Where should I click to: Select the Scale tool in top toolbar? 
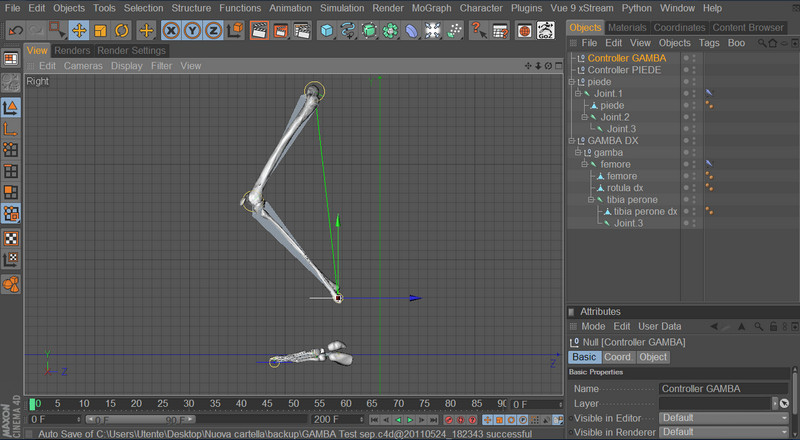coord(100,31)
